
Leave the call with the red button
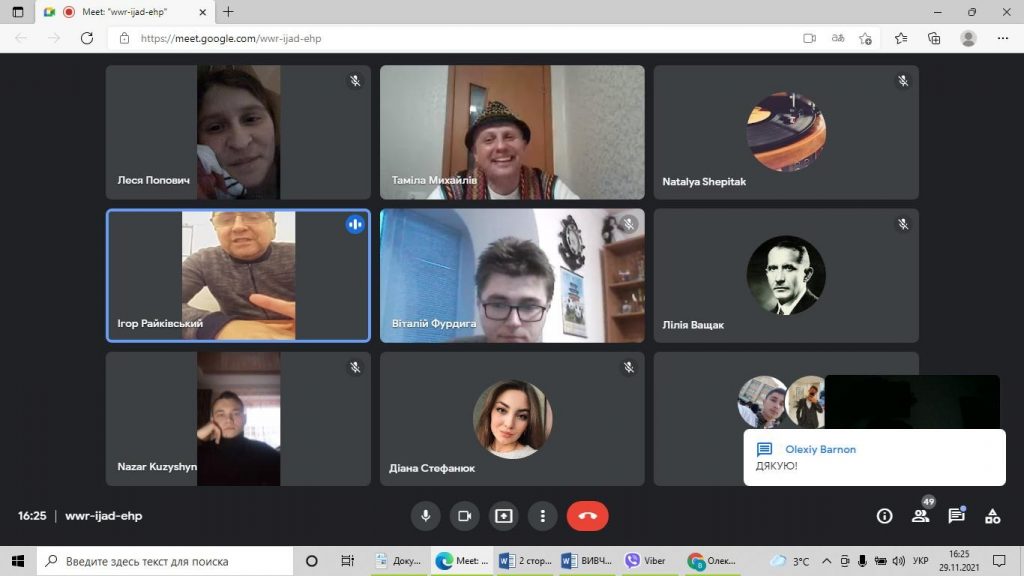(587, 516)
